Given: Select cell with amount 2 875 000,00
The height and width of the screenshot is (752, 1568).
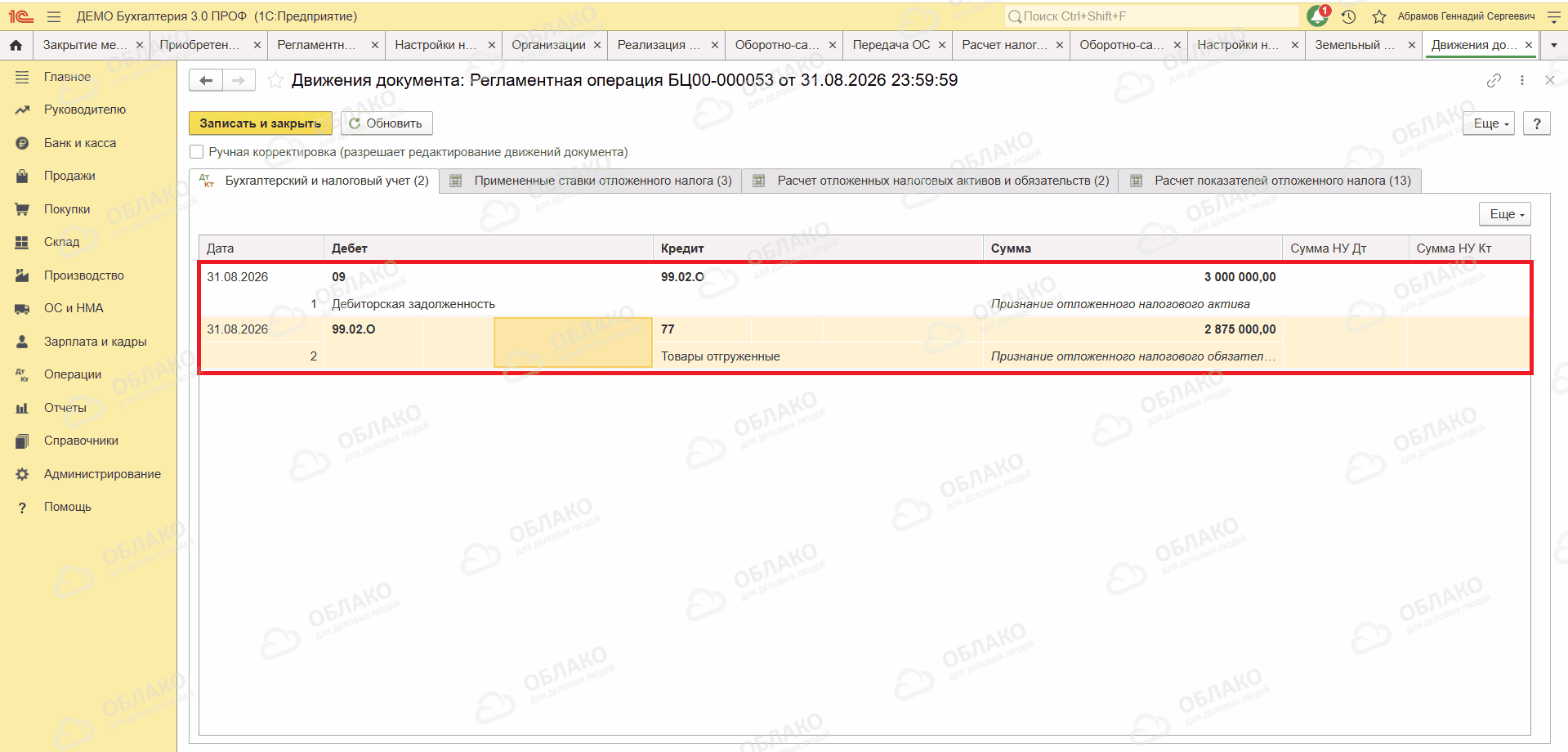Looking at the screenshot, I should tap(1240, 329).
